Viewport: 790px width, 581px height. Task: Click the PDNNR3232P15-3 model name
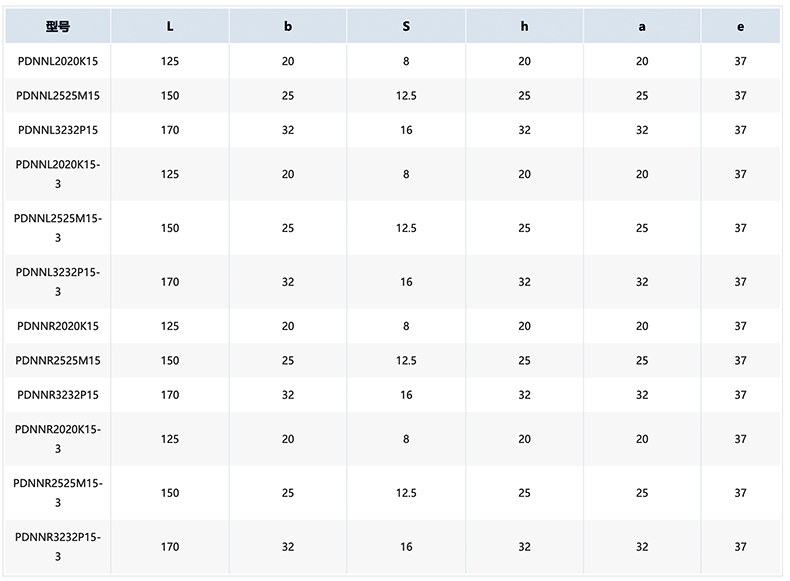coord(58,547)
